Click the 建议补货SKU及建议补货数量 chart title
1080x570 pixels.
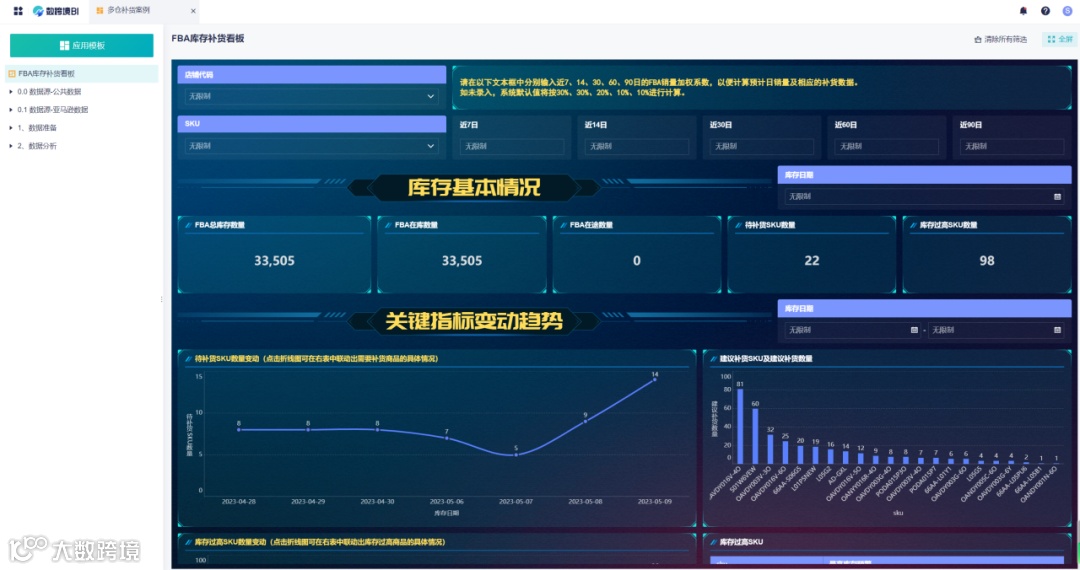(x=766, y=359)
